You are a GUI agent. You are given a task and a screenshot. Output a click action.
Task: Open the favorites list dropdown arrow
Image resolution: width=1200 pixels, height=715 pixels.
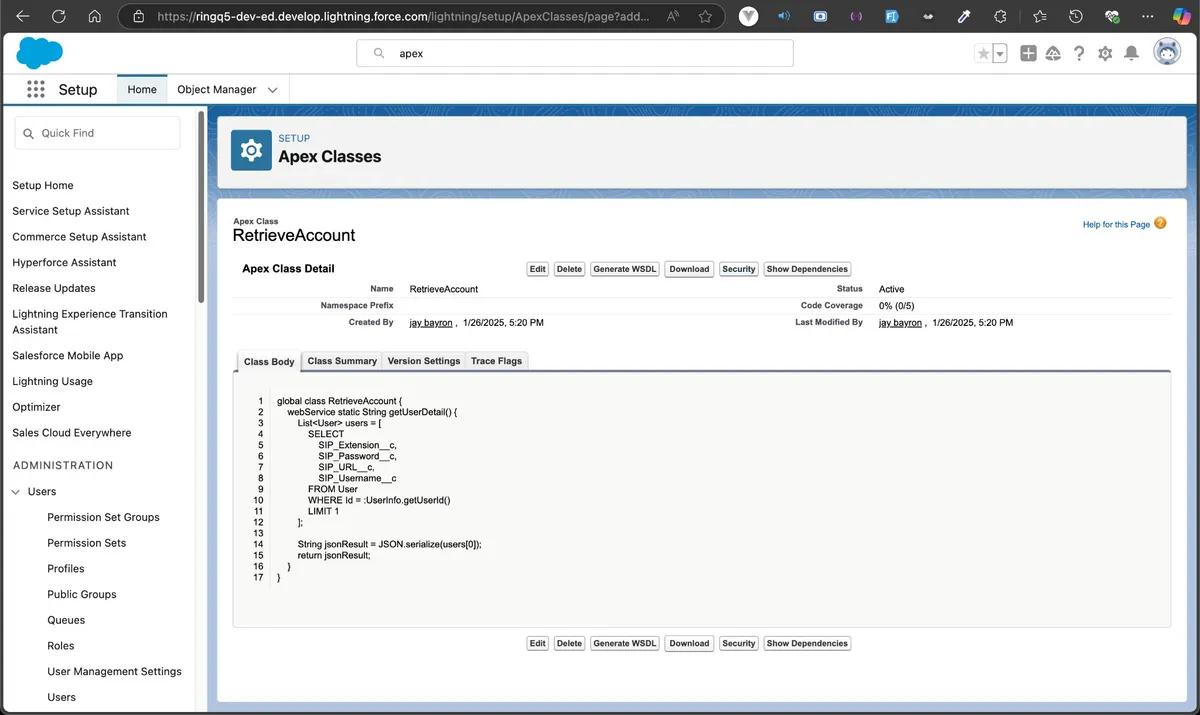click(1000, 54)
